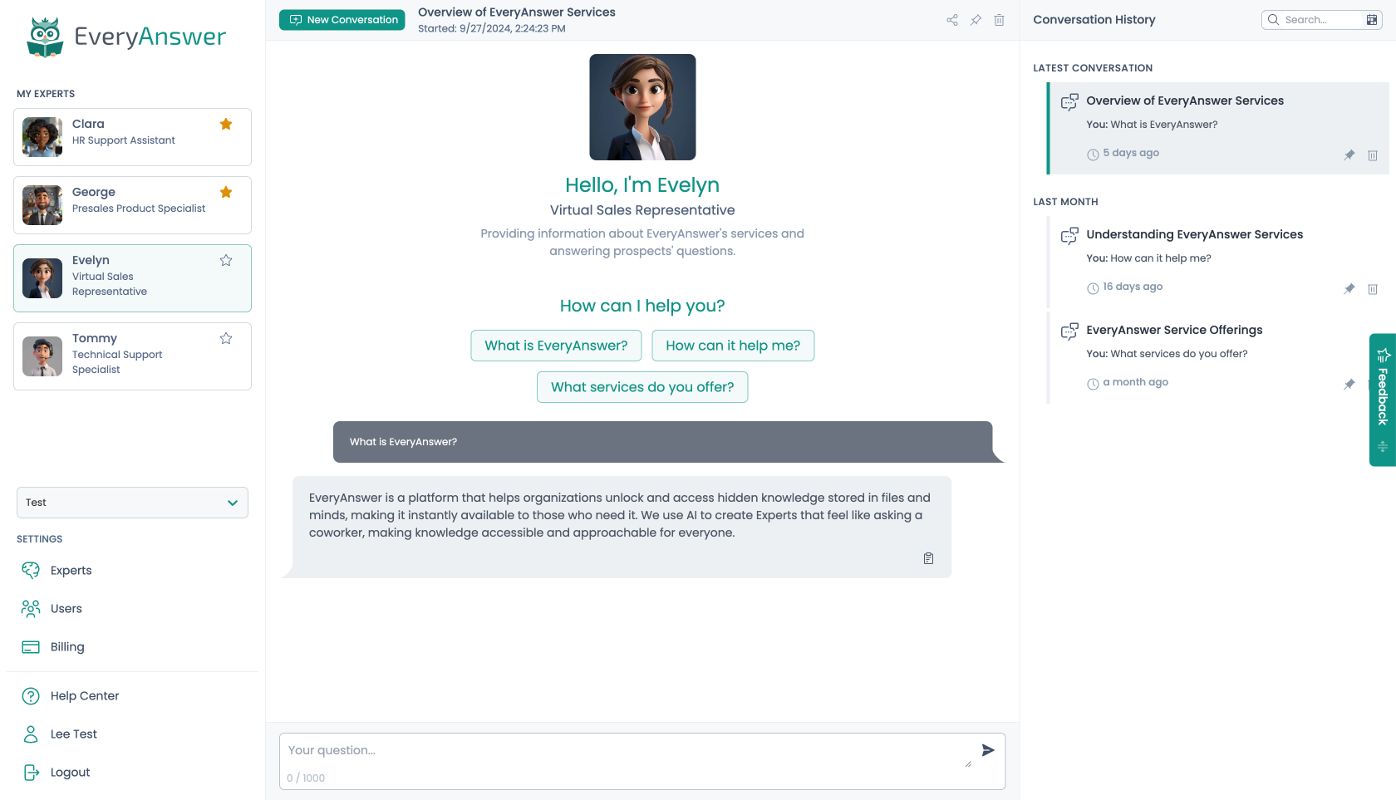Image resolution: width=1396 pixels, height=800 pixels.
Task: Delete the Understanding EveryAnswer Services conversation
Action: (1373, 289)
